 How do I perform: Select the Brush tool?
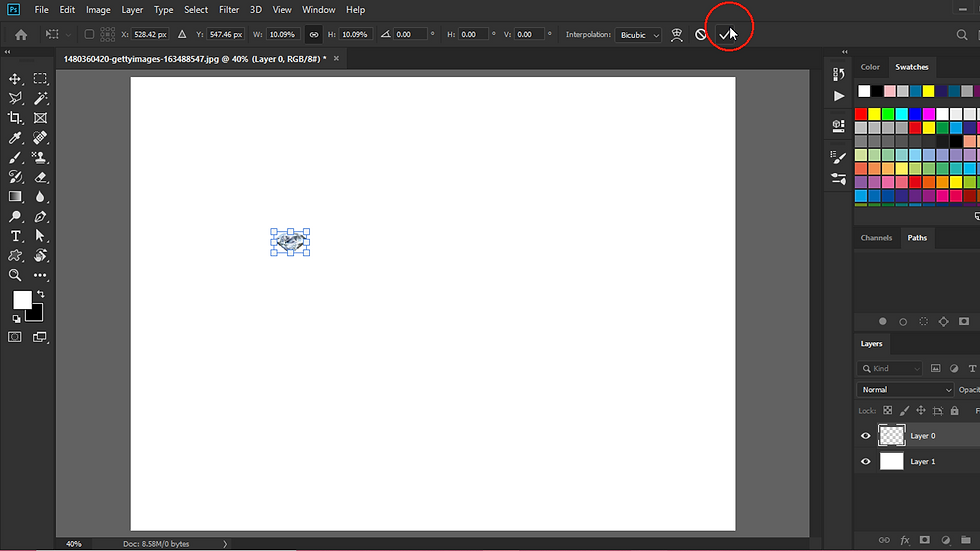(15, 157)
